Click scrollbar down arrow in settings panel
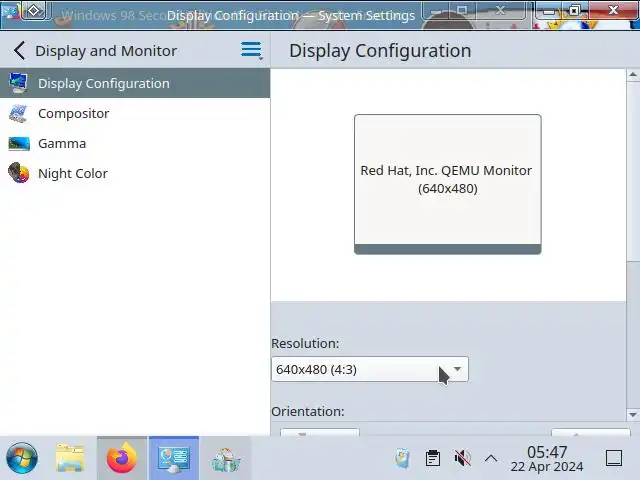640x480 pixels. click(633, 415)
